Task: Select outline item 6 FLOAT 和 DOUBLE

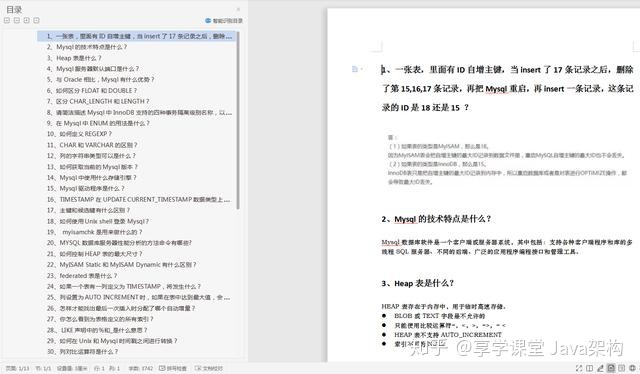Action: [x=92, y=91]
